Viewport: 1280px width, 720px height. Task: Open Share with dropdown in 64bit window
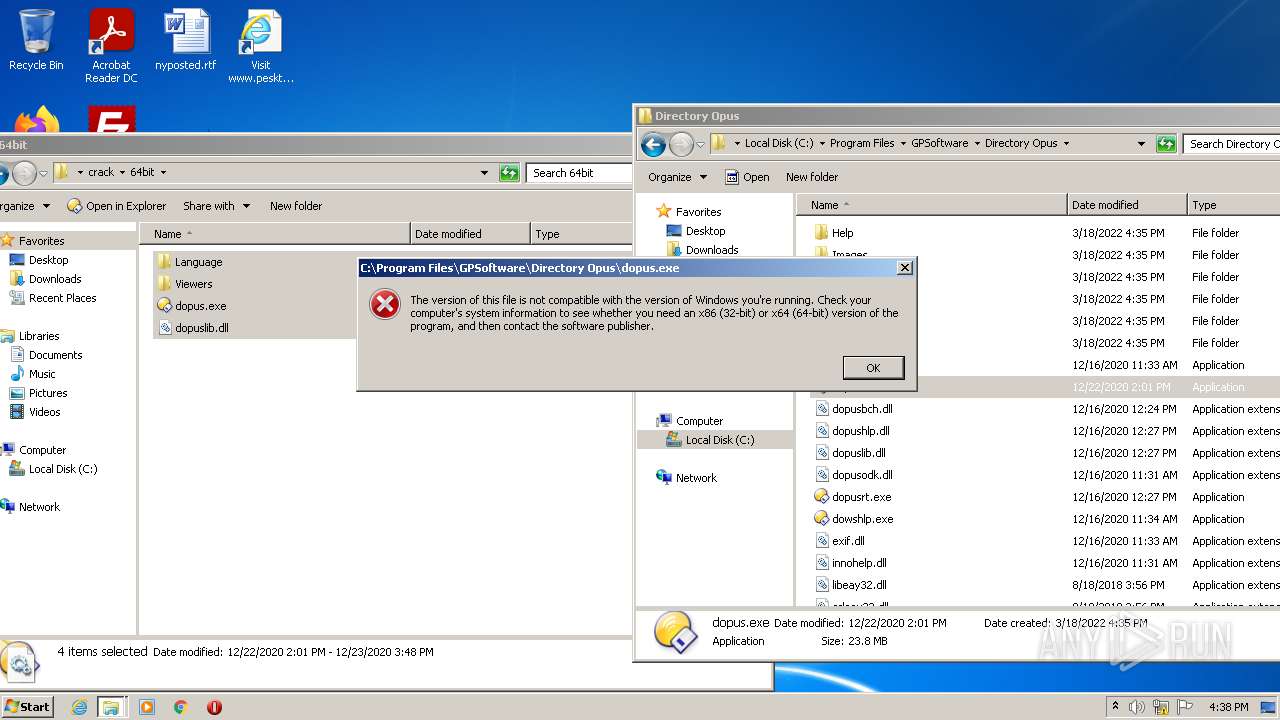click(x=216, y=206)
